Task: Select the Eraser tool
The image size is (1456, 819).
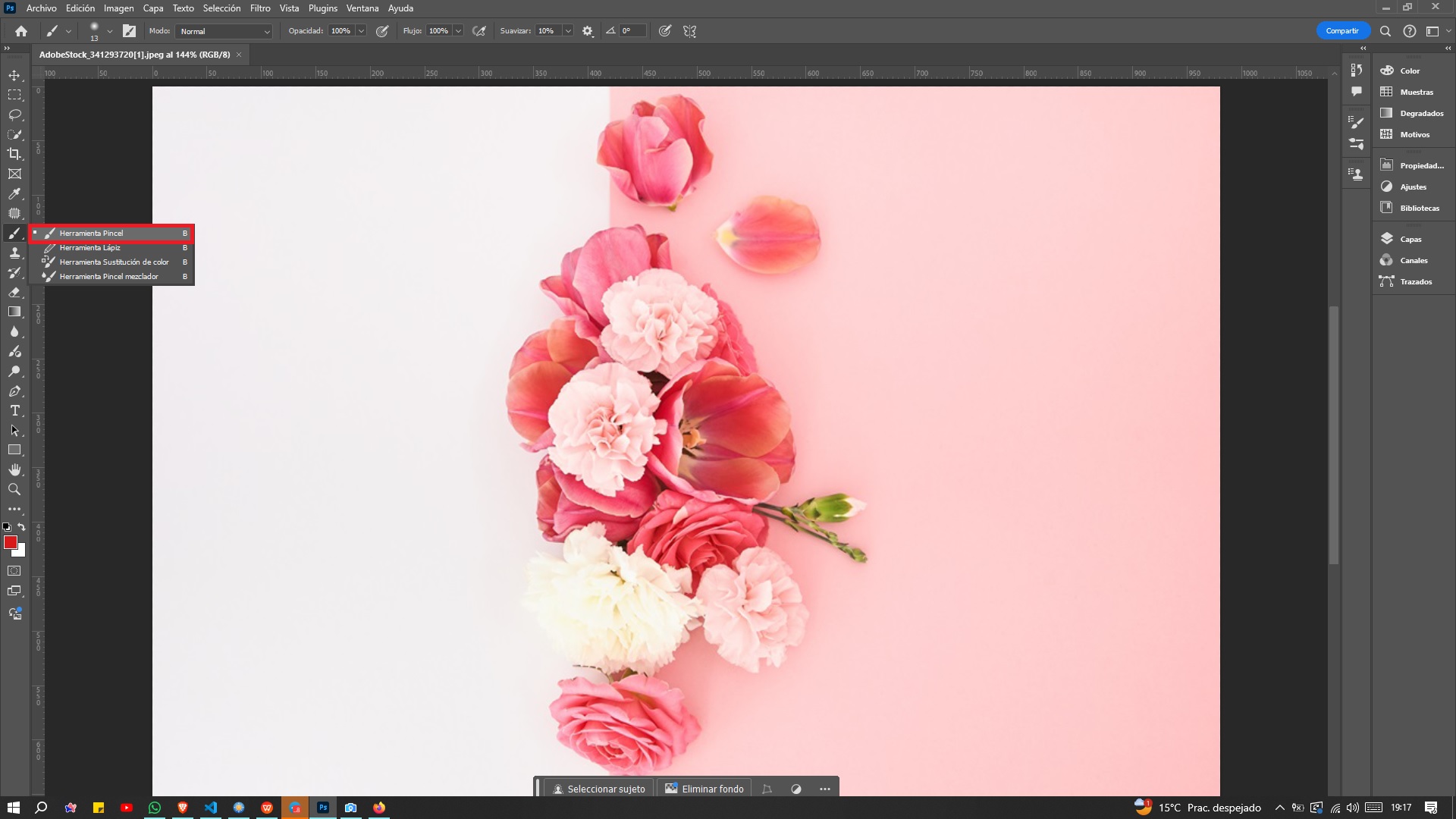Action: pyautogui.click(x=14, y=292)
